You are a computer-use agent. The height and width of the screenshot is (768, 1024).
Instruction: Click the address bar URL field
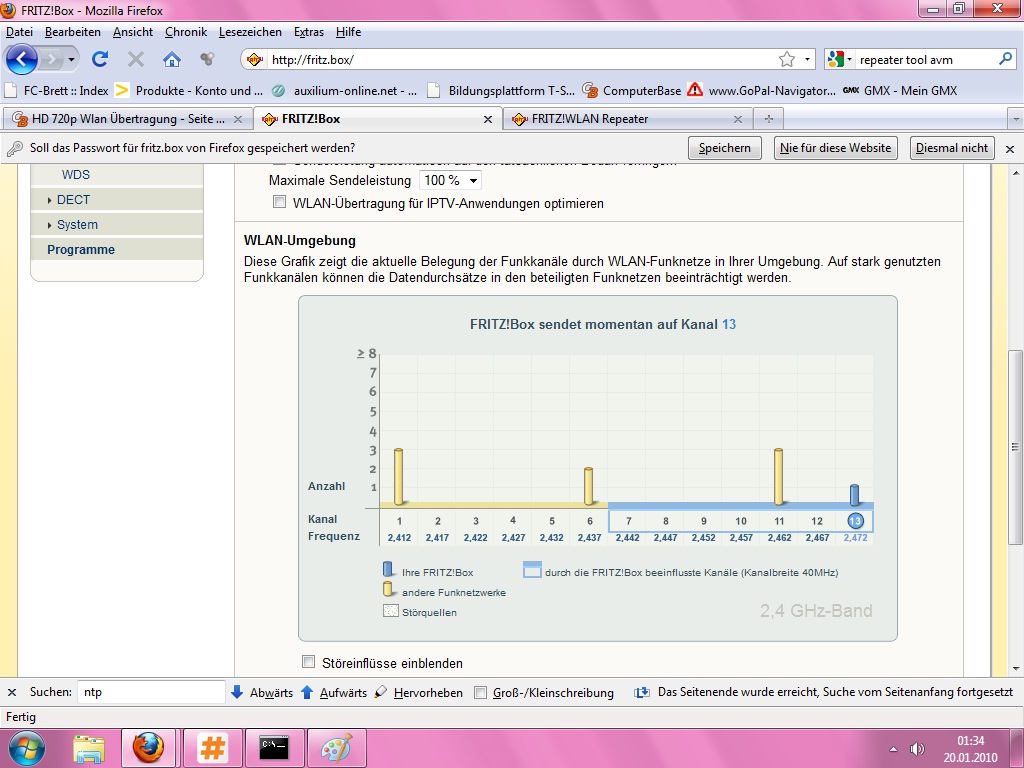522,59
